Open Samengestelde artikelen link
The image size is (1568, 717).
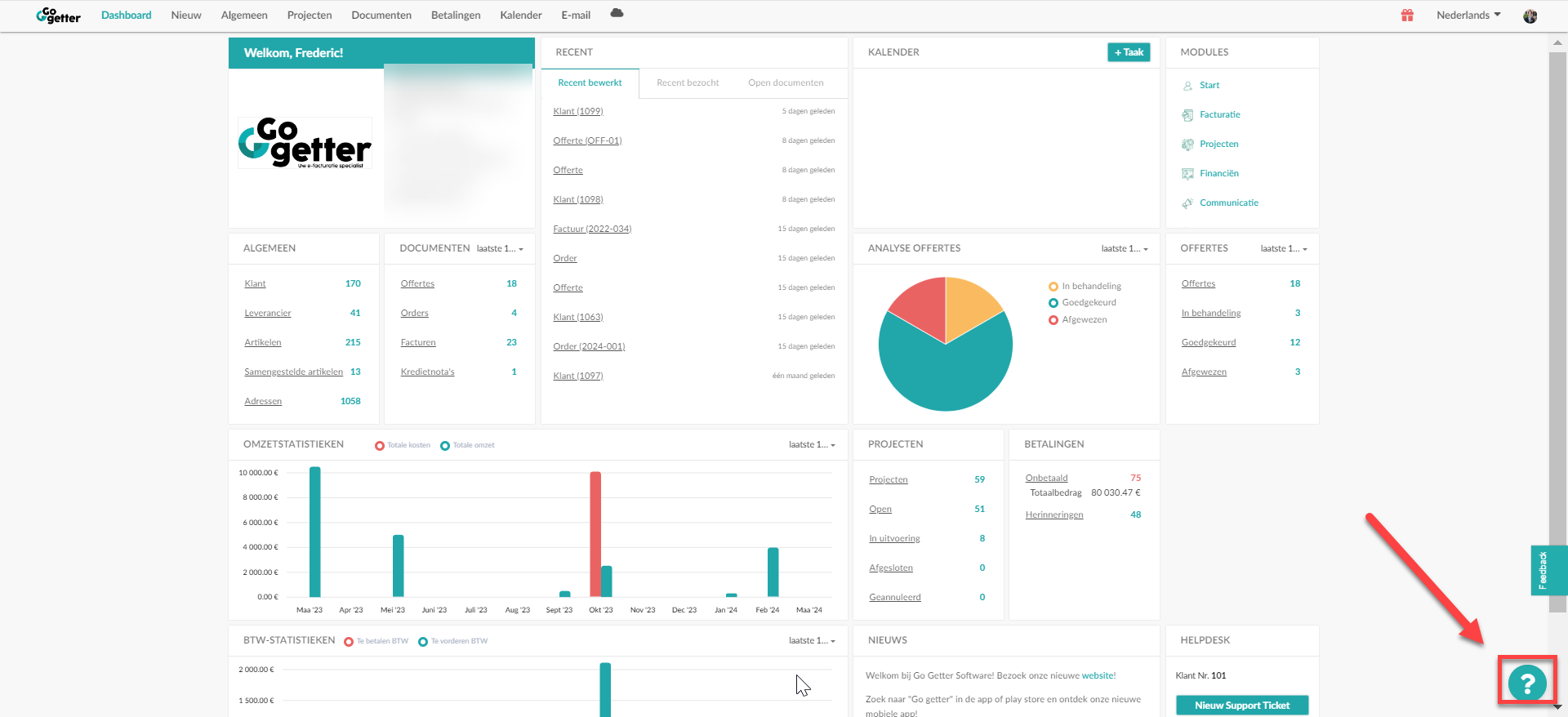(x=294, y=372)
